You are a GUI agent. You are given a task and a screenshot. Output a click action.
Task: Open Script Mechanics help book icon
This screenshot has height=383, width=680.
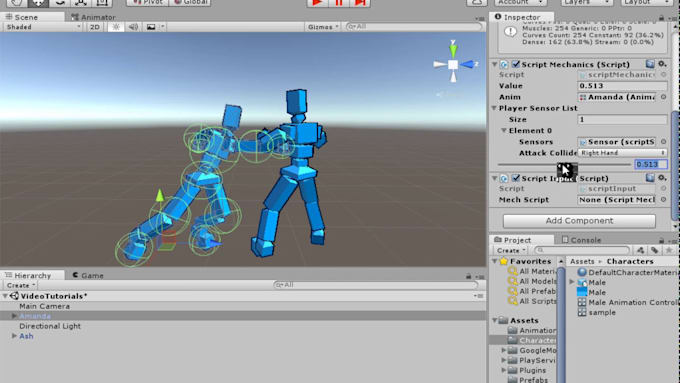pyautogui.click(x=650, y=64)
